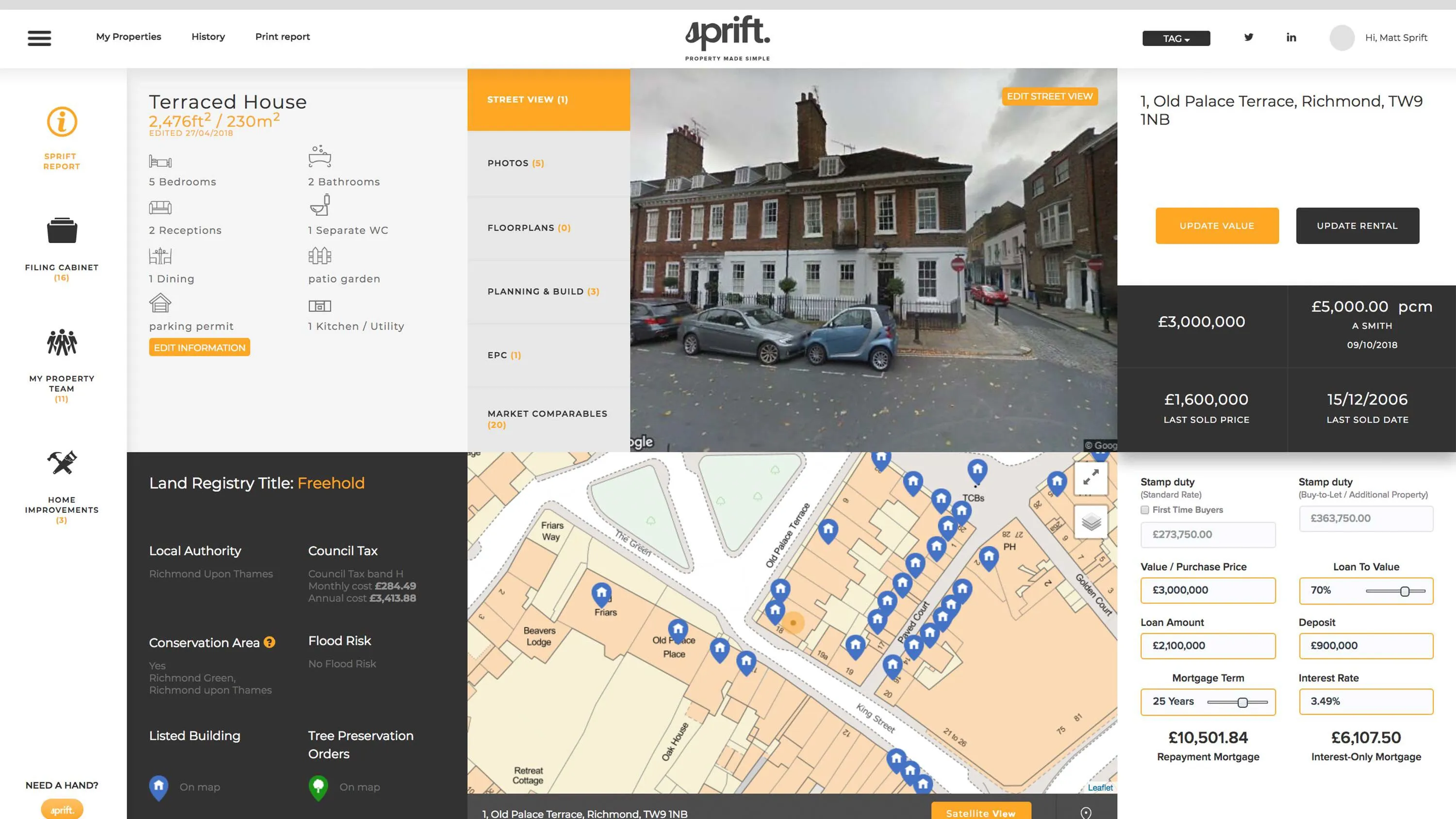
Task: Click the receptions sofa icon
Action: pos(160,208)
